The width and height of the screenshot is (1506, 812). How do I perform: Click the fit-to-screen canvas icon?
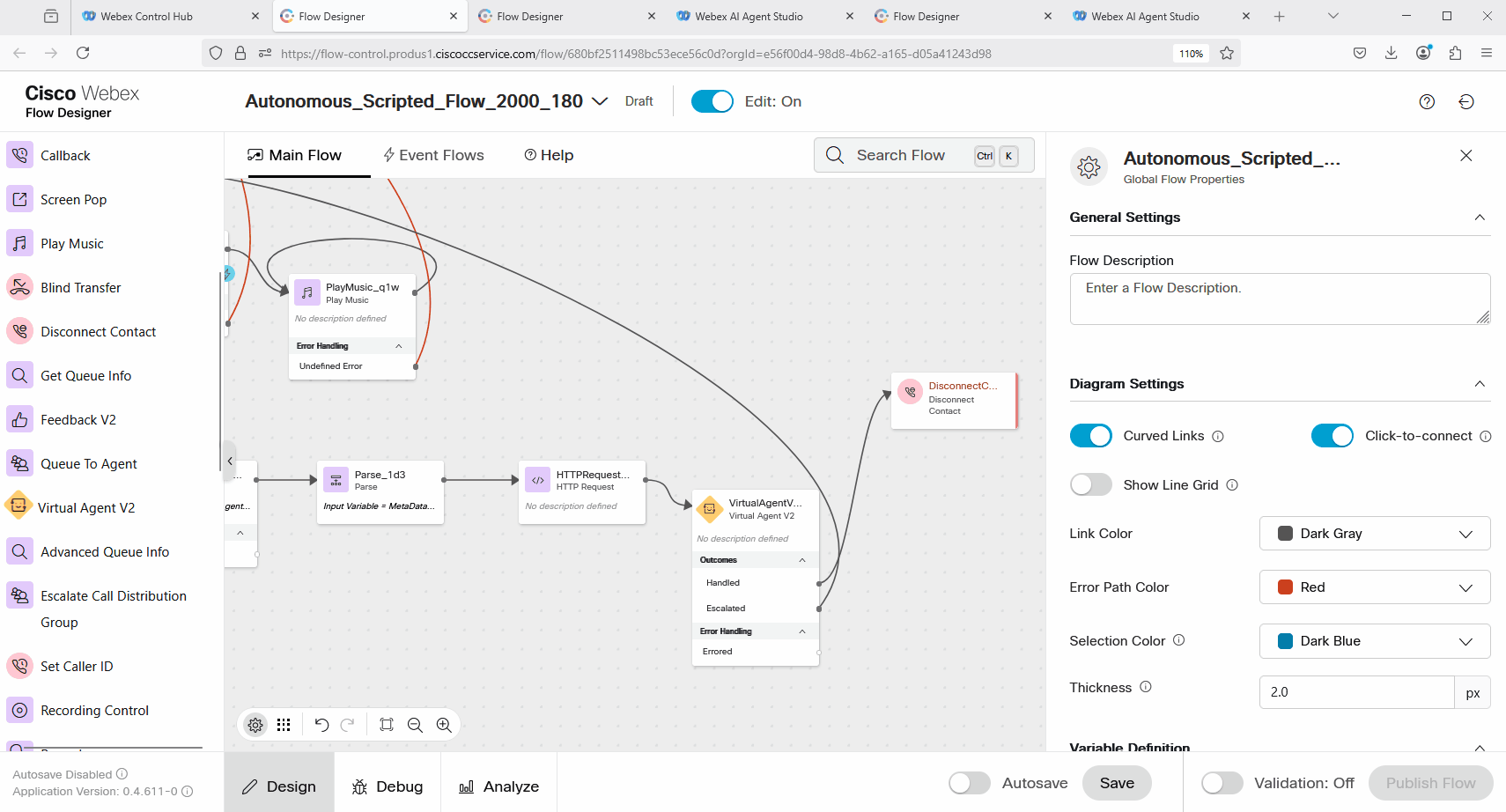click(x=386, y=725)
